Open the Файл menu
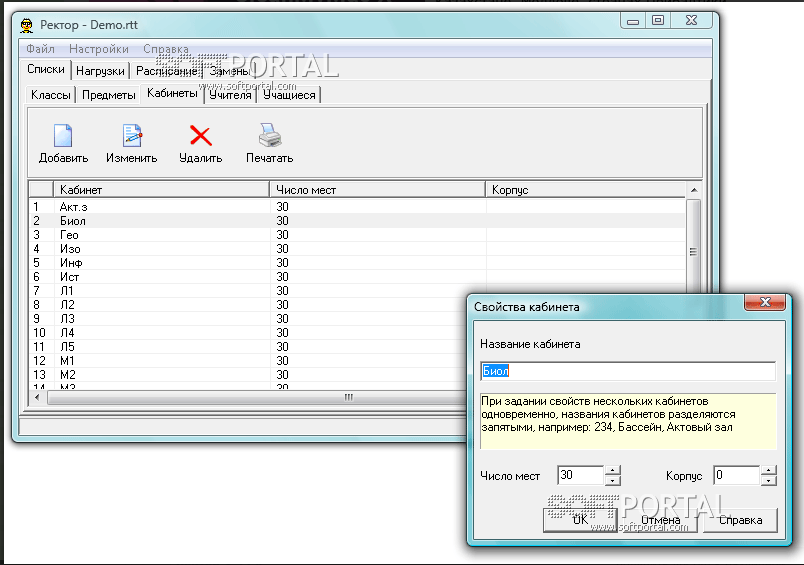 41,49
